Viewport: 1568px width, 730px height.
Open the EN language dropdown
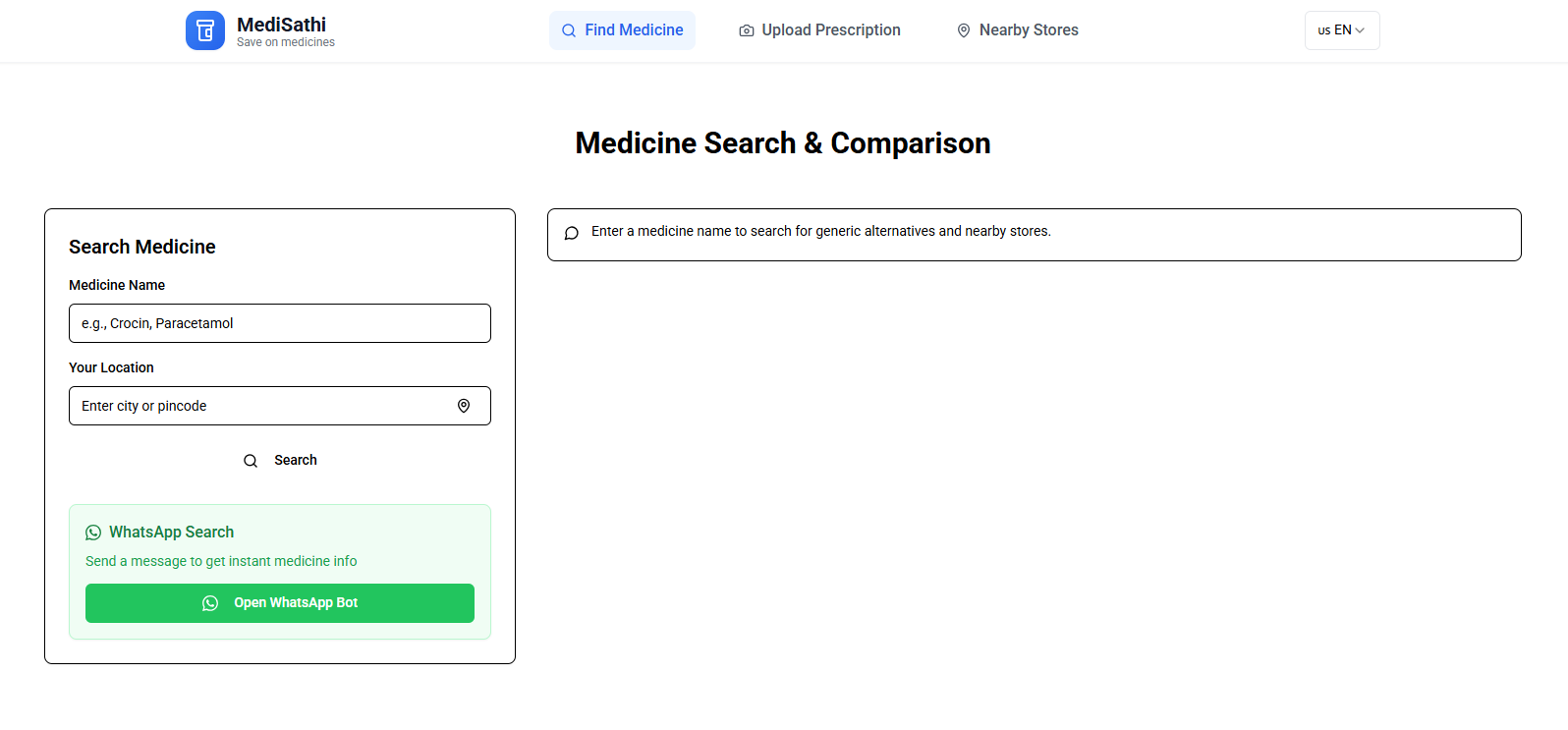pyautogui.click(x=1342, y=30)
